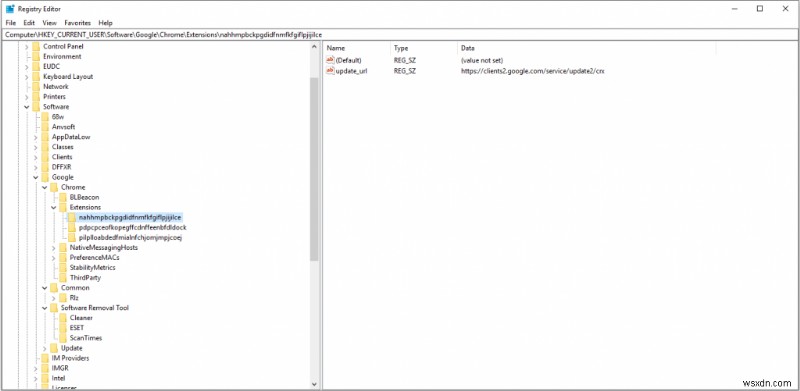Select the update_url value name
The image size is (800, 391).
click(351, 71)
